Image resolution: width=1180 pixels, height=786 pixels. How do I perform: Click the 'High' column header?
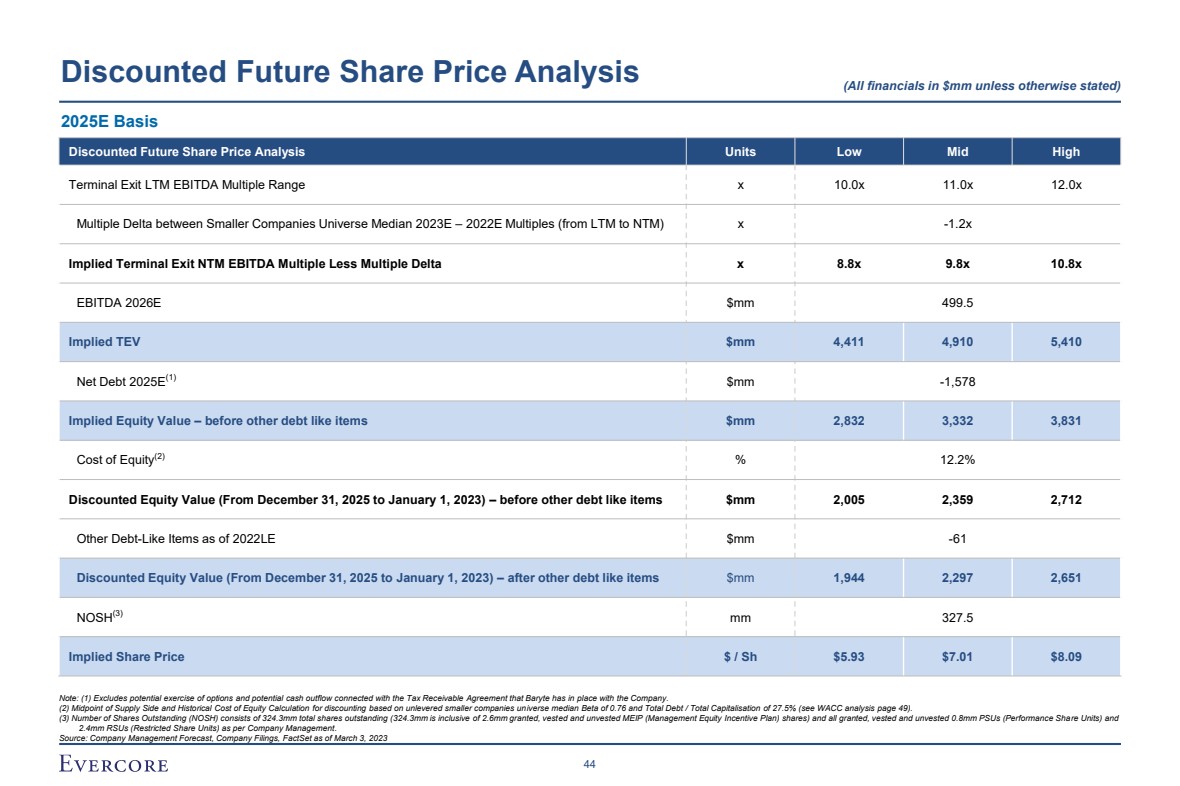pos(1066,152)
